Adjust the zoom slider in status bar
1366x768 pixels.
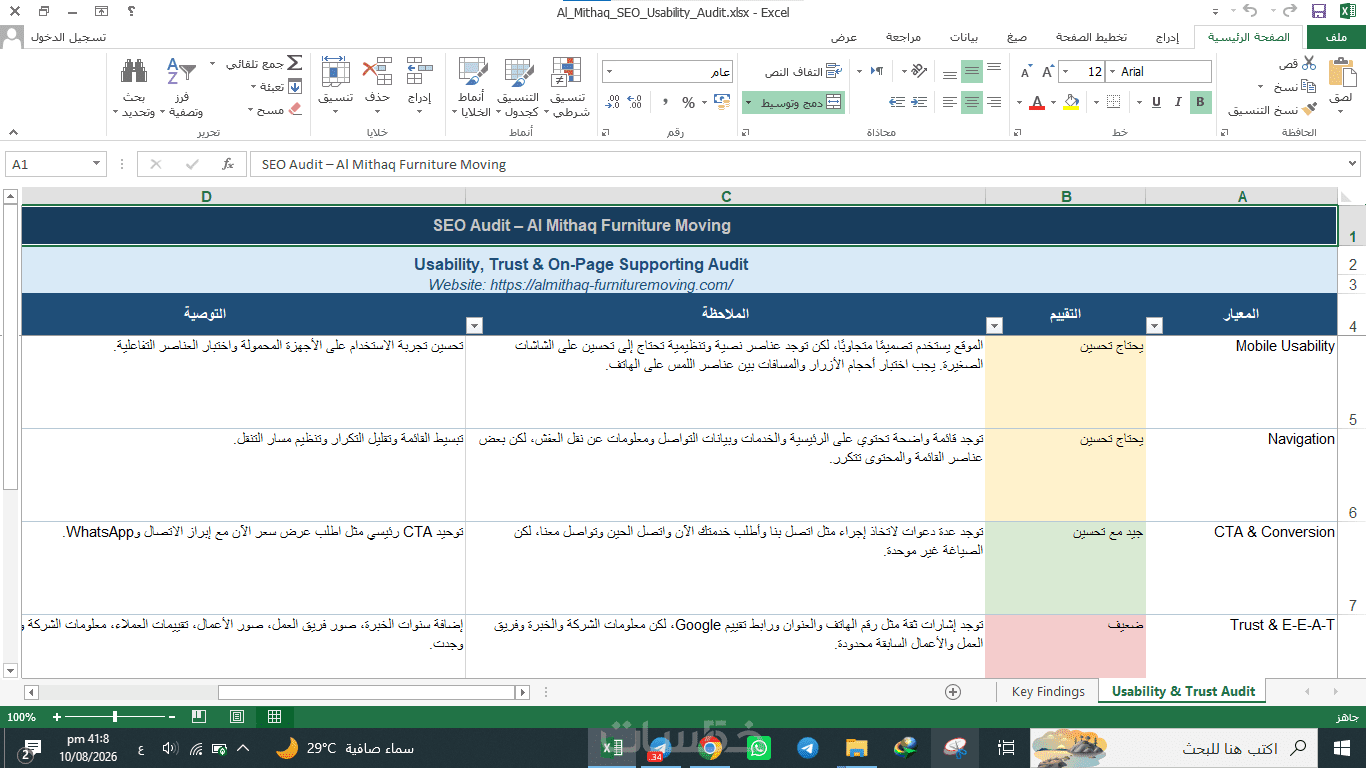pos(115,717)
